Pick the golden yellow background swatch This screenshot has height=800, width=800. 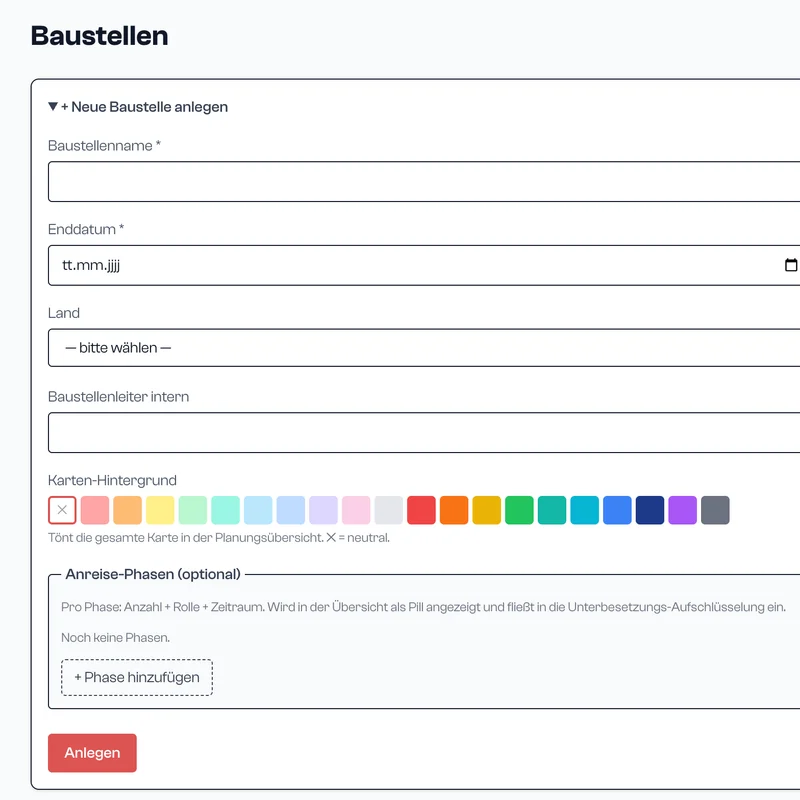(x=487, y=510)
